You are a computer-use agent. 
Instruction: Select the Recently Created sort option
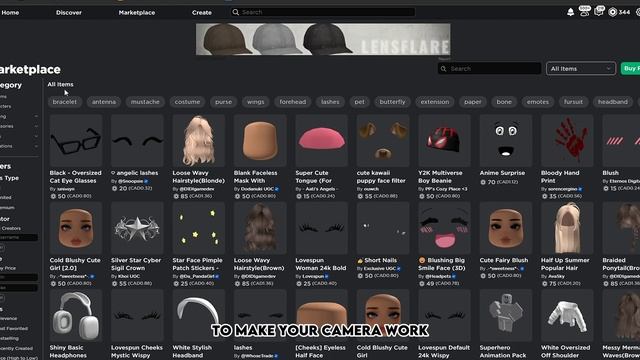(x=16, y=348)
